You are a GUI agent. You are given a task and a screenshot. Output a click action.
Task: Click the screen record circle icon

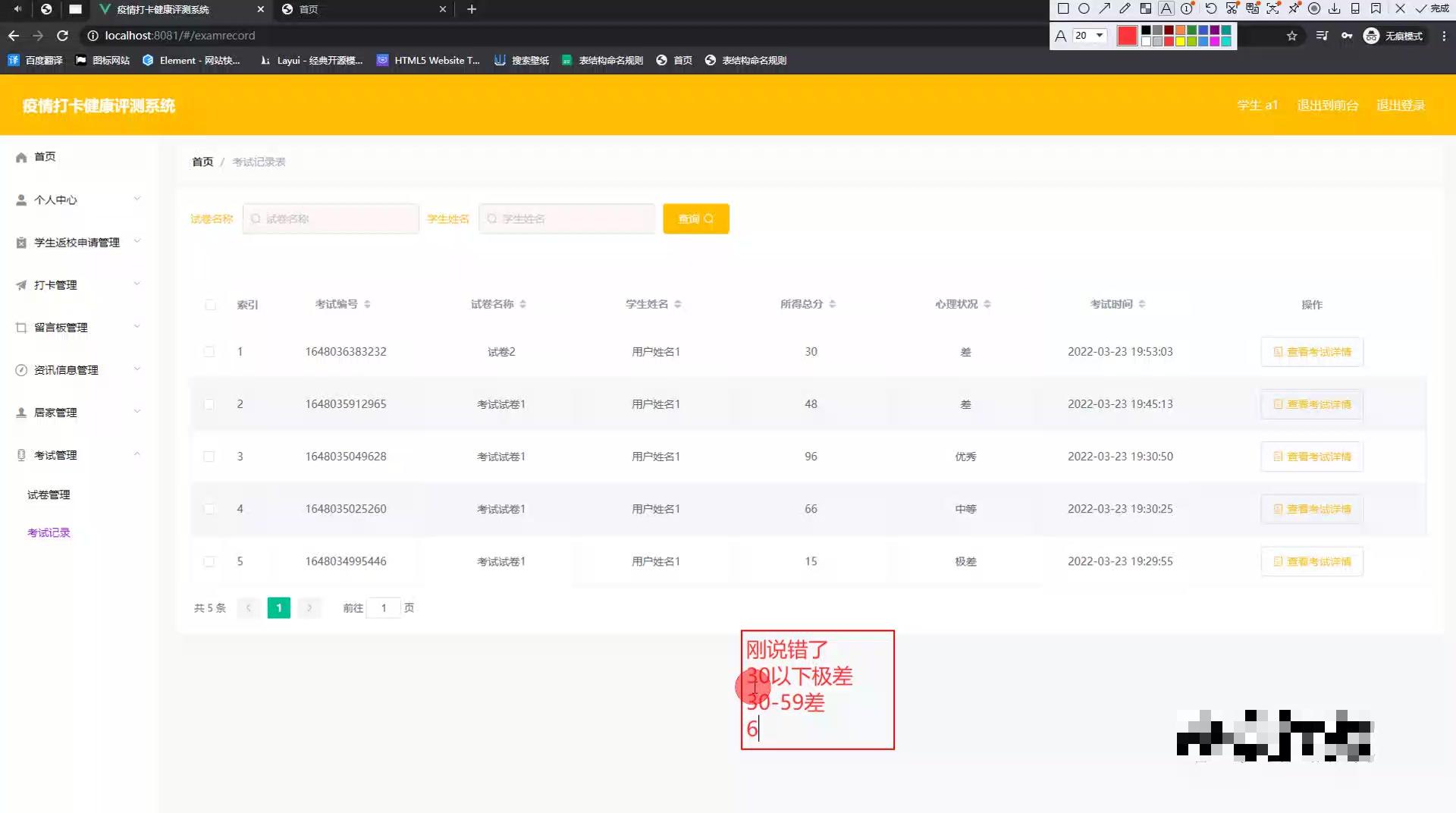1314,9
